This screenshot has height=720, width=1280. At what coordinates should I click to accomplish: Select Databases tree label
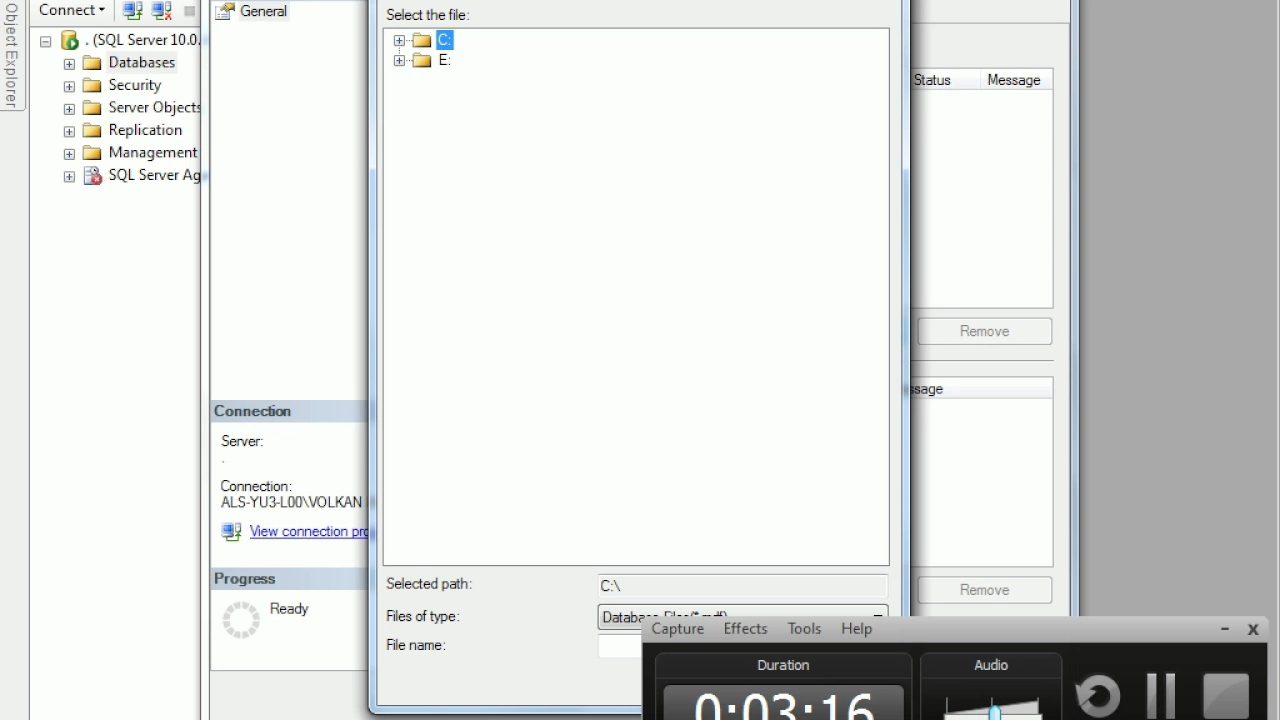pos(142,62)
